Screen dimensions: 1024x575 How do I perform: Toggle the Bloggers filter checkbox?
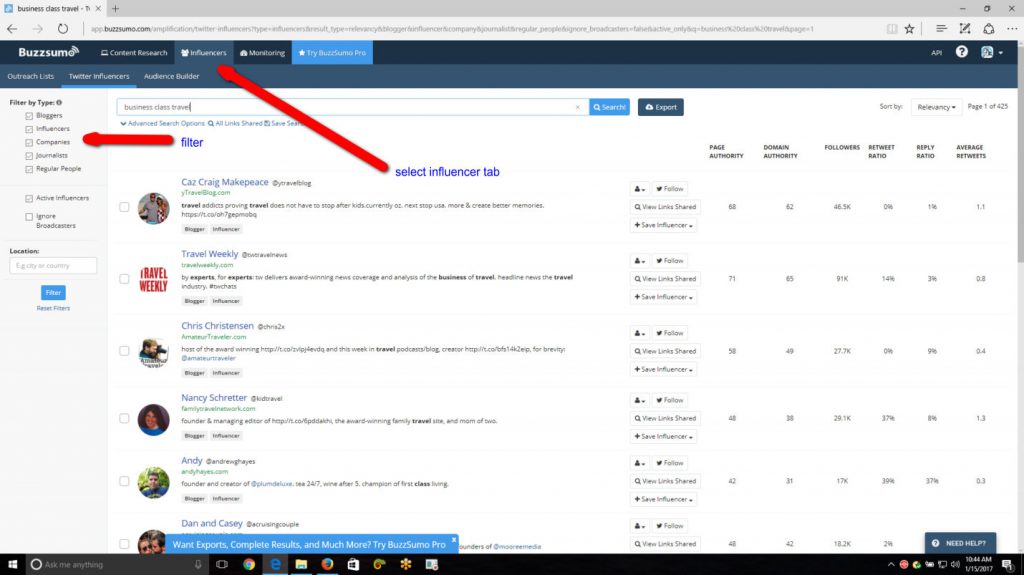(29, 116)
